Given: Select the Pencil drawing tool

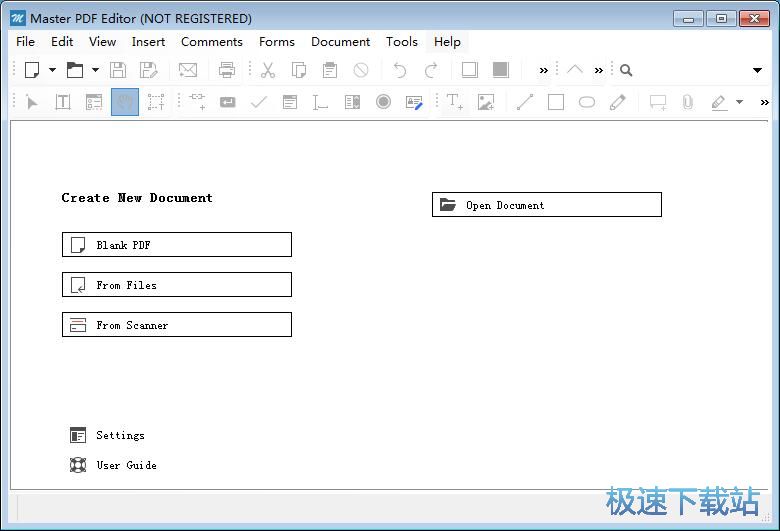Looking at the screenshot, I should pos(617,102).
